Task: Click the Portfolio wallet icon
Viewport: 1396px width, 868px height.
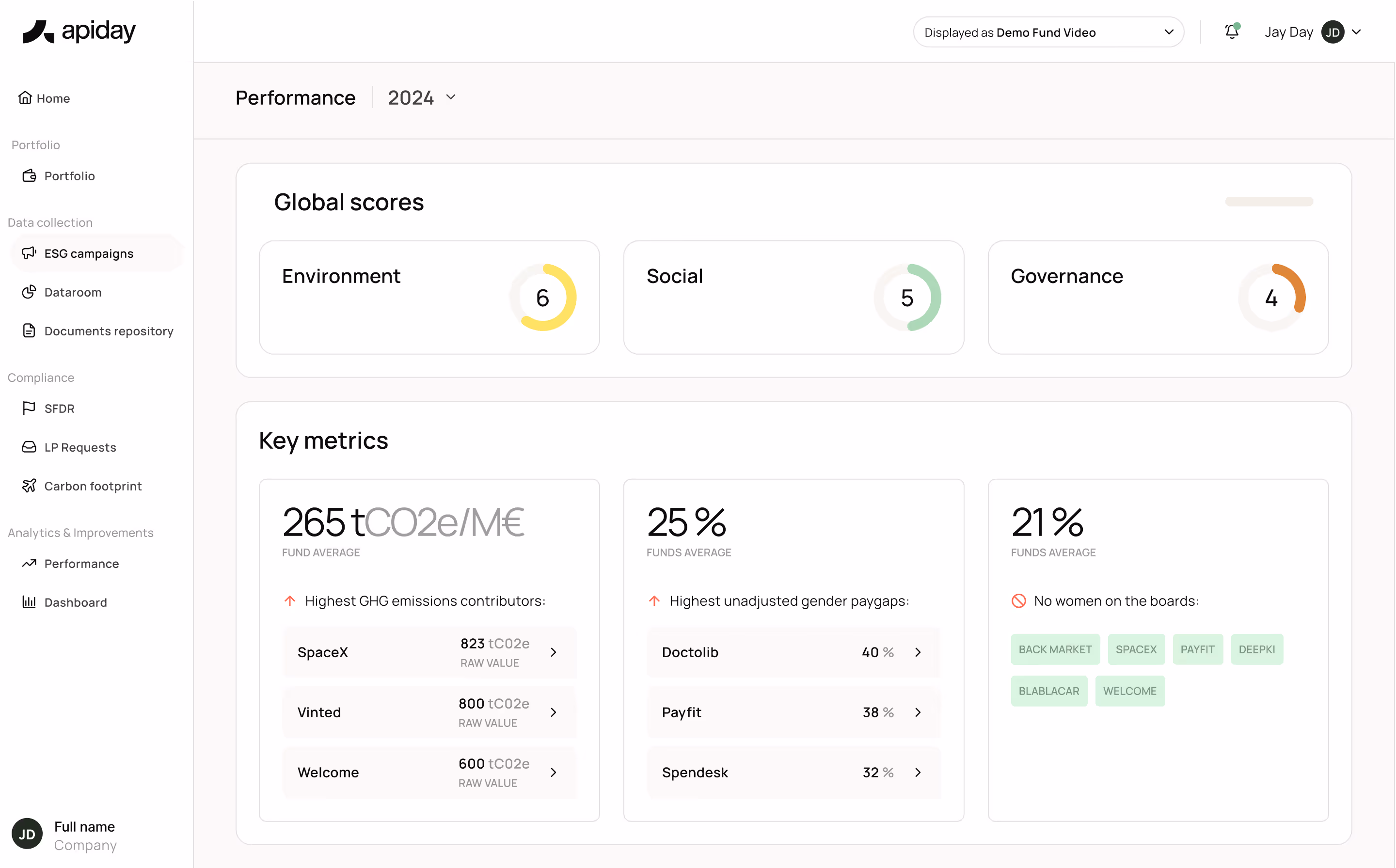Action: click(x=29, y=175)
